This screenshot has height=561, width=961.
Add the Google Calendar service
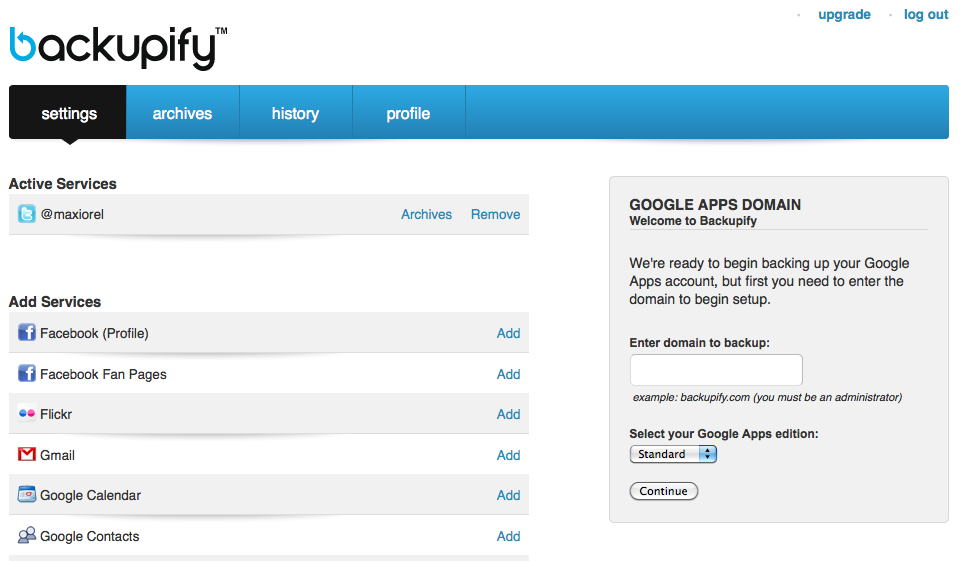(x=508, y=495)
